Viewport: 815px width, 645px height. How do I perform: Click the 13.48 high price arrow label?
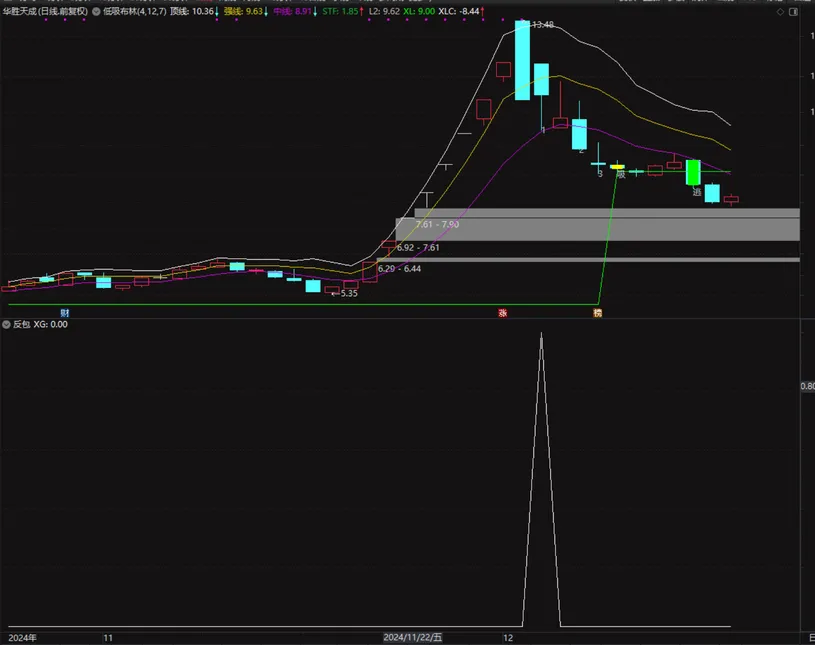(538, 24)
